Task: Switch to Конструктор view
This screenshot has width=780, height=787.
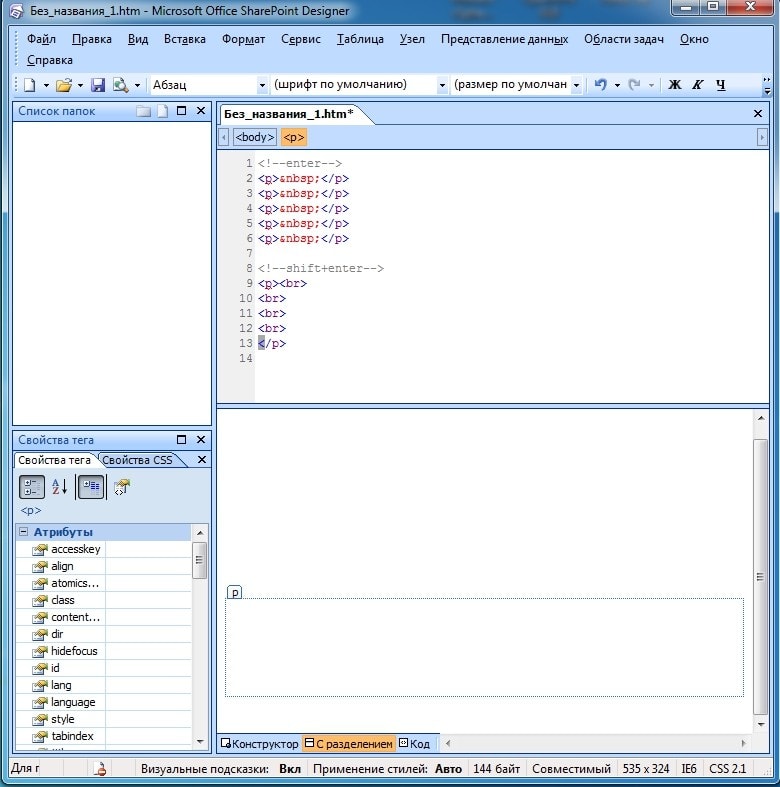Action: (259, 744)
